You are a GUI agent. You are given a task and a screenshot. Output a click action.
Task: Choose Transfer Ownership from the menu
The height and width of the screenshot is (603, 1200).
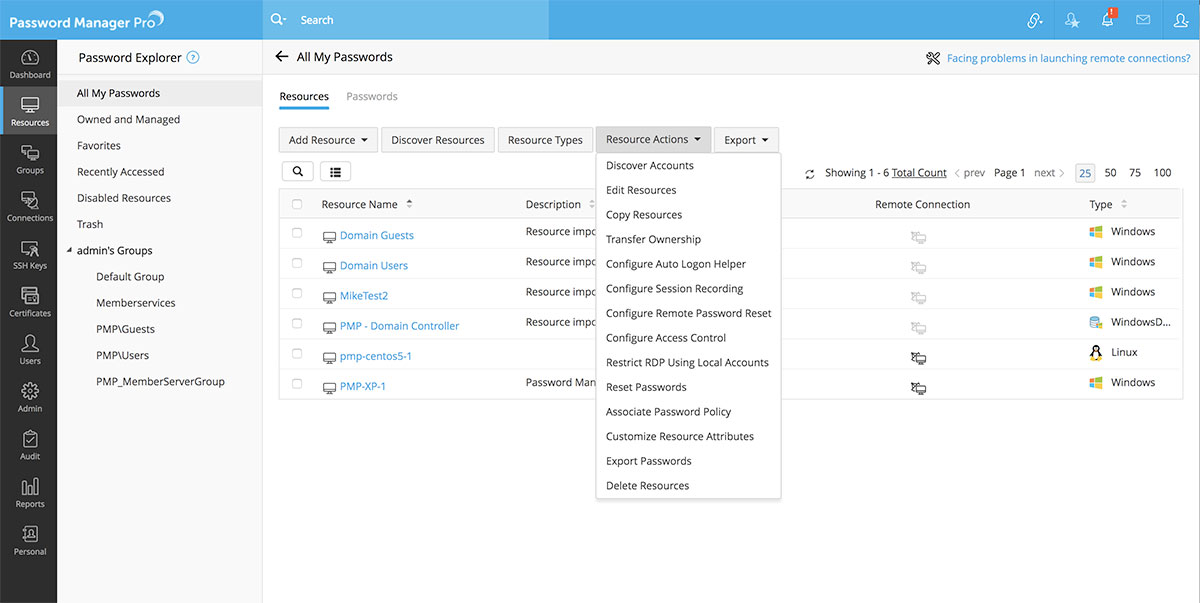click(653, 240)
